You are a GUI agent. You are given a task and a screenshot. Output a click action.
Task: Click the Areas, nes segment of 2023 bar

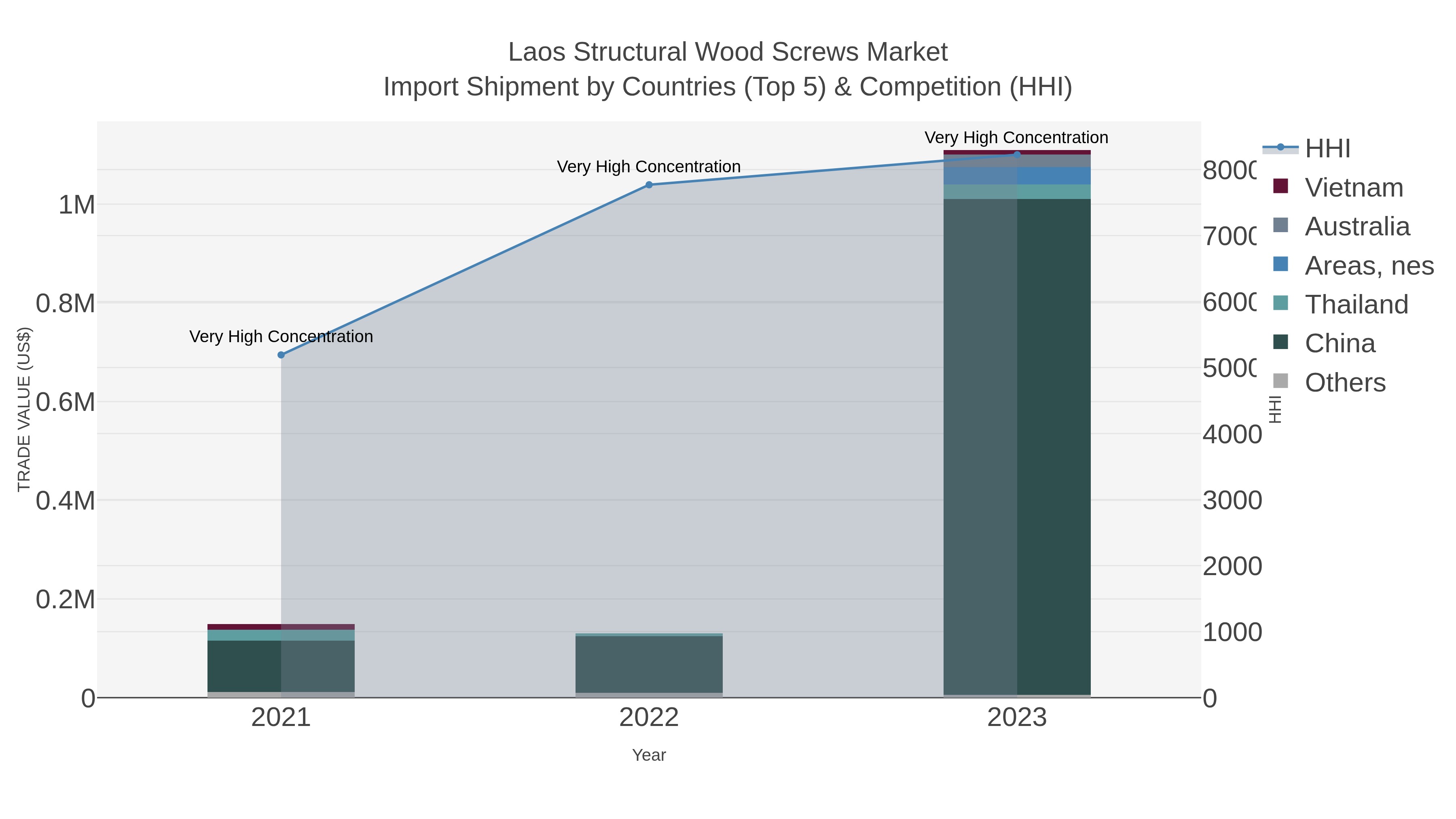point(1017,176)
